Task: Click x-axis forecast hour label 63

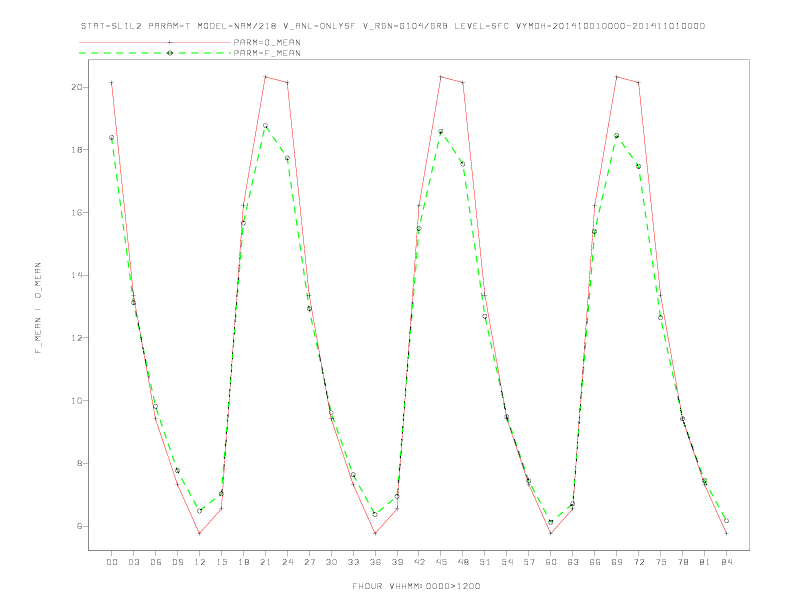Action: pyautogui.click(x=573, y=562)
